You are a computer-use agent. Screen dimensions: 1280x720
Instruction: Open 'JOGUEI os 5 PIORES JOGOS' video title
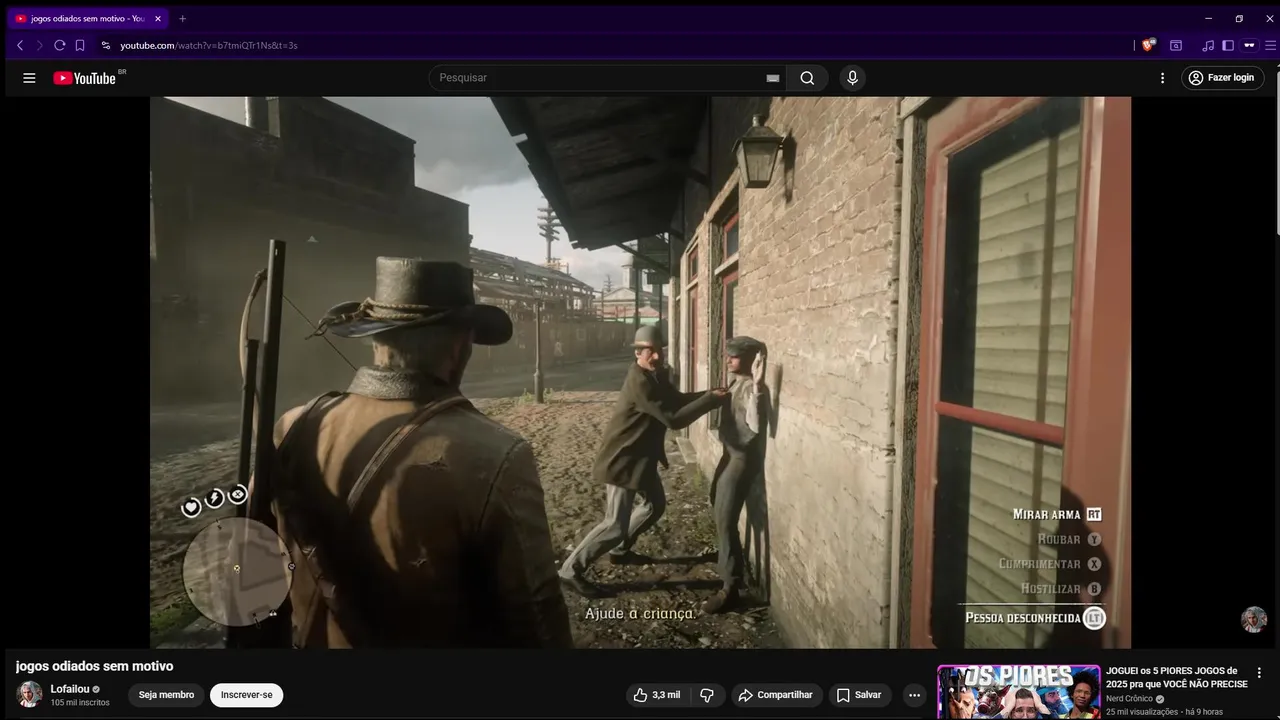pyautogui.click(x=1177, y=677)
